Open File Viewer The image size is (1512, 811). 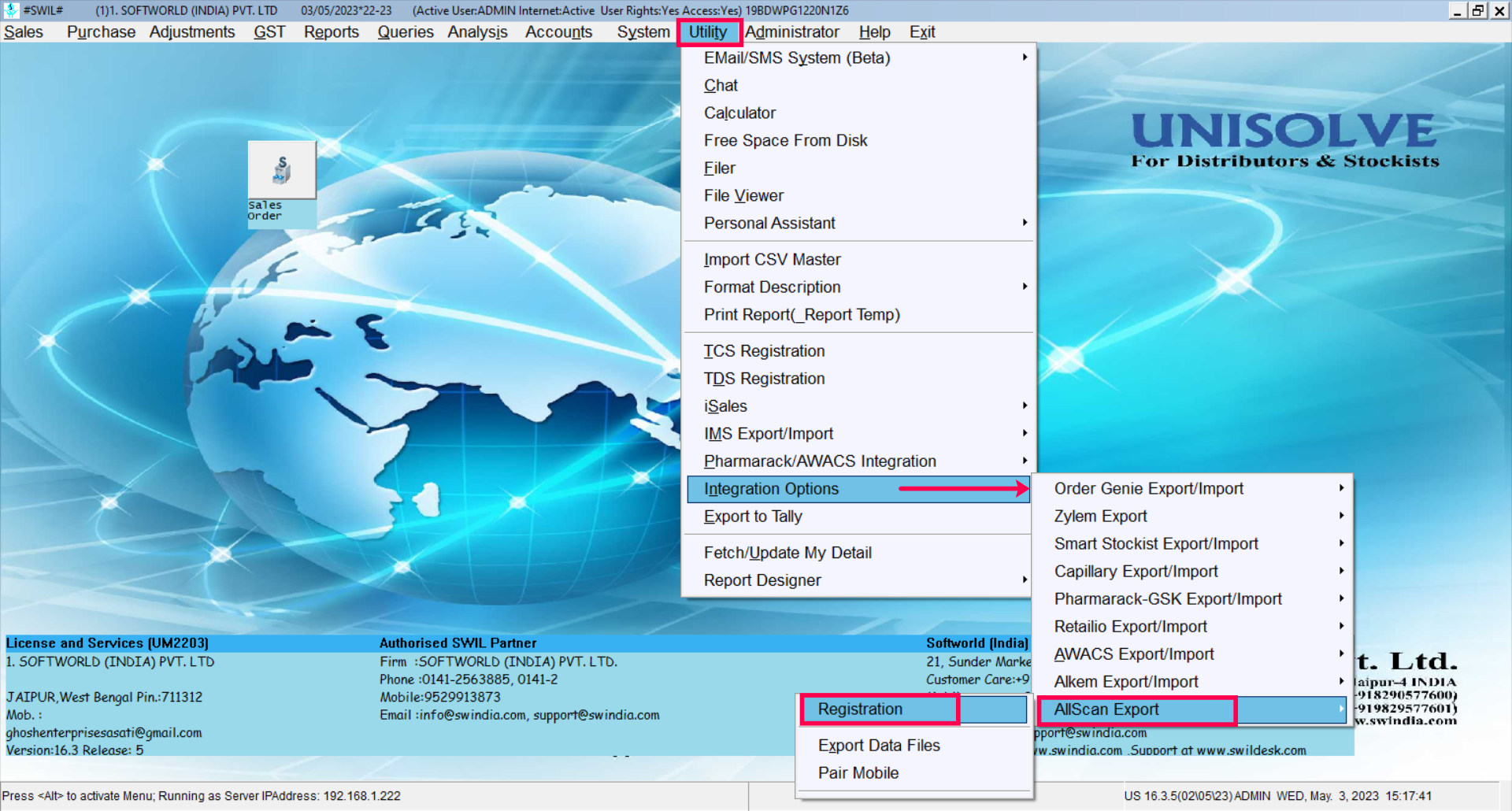[x=858, y=196]
